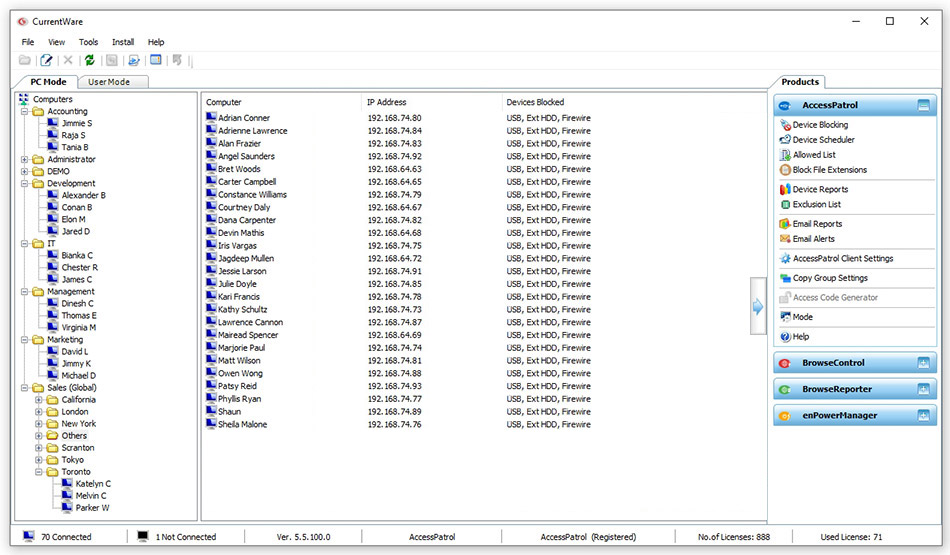Select computer Jimmie S in Accounting
The image size is (950, 555).
point(77,123)
